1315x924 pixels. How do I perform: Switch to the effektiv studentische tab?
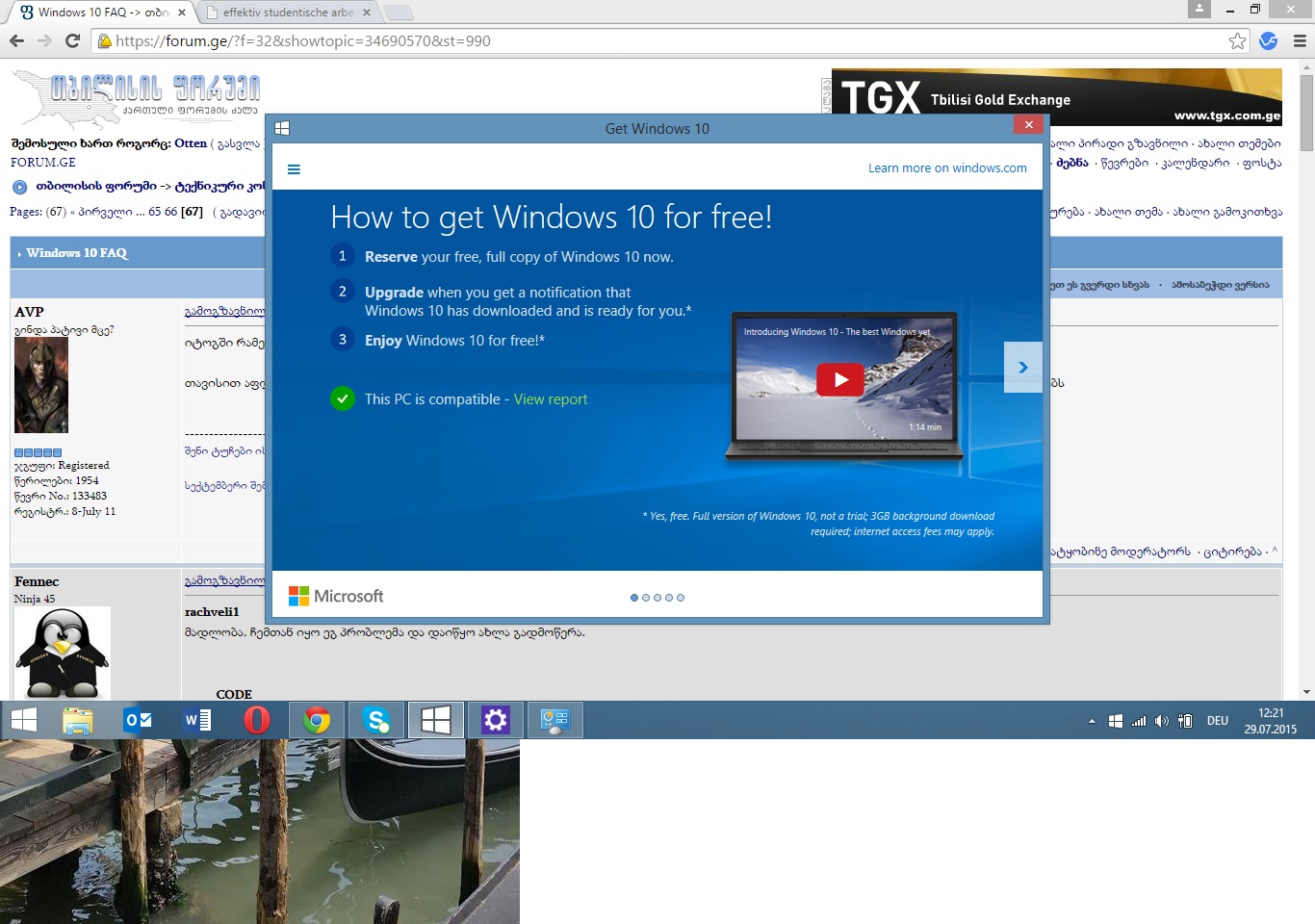[x=286, y=13]
